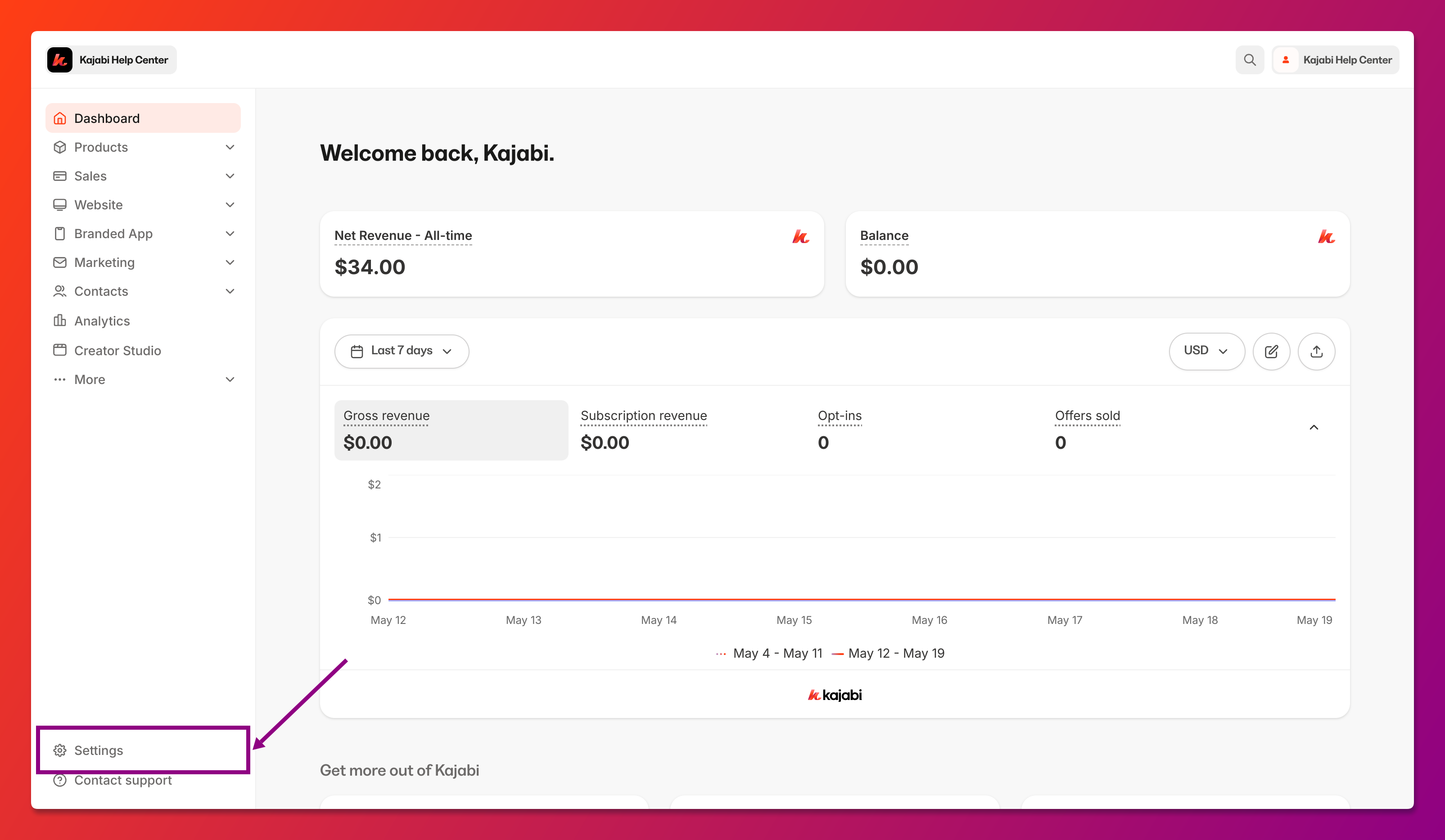Expand the Contacts menu chevron
The height and width of the screenshot is (840, 1445).
tap(230, 291)
